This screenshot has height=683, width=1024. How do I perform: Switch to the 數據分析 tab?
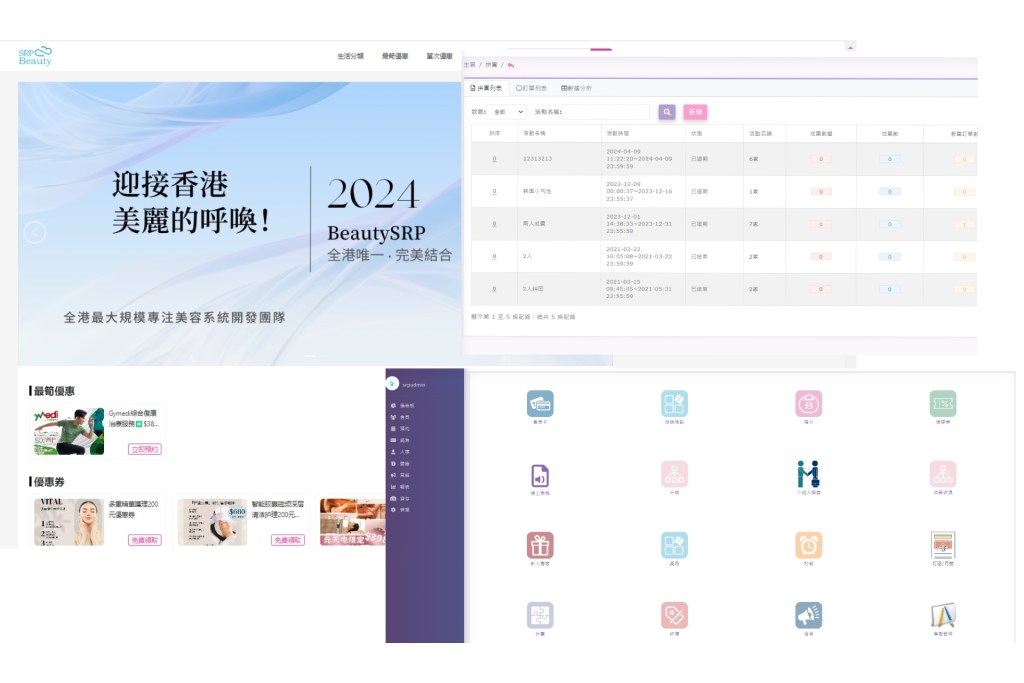tap(576, 89)
